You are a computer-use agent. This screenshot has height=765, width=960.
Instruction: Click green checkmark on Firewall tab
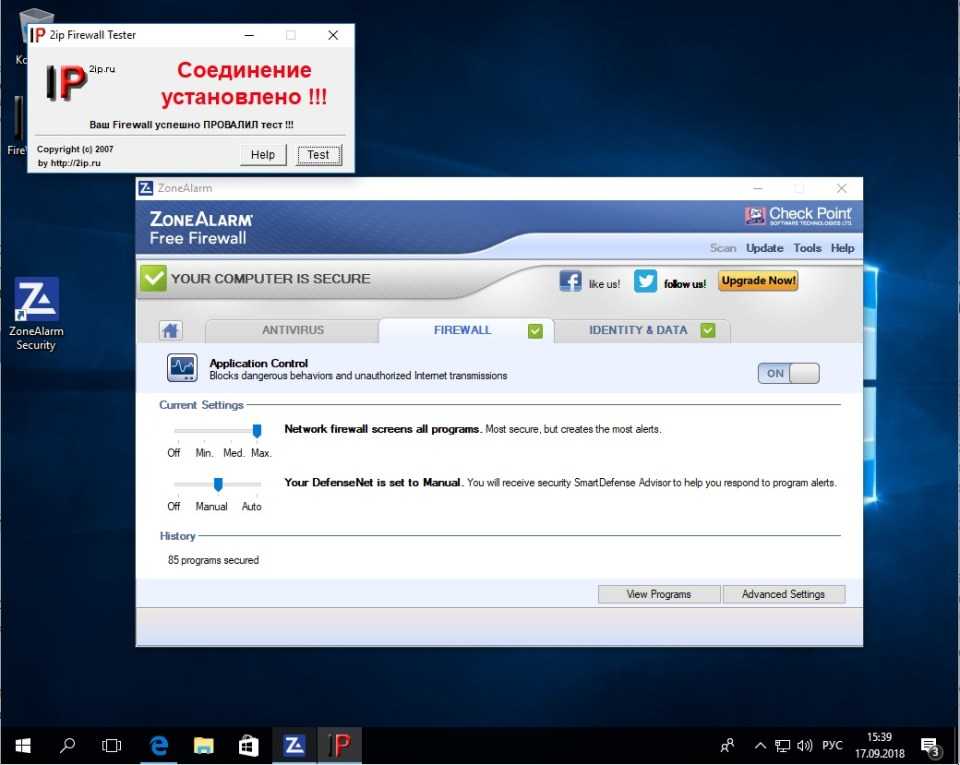(535, 331)
